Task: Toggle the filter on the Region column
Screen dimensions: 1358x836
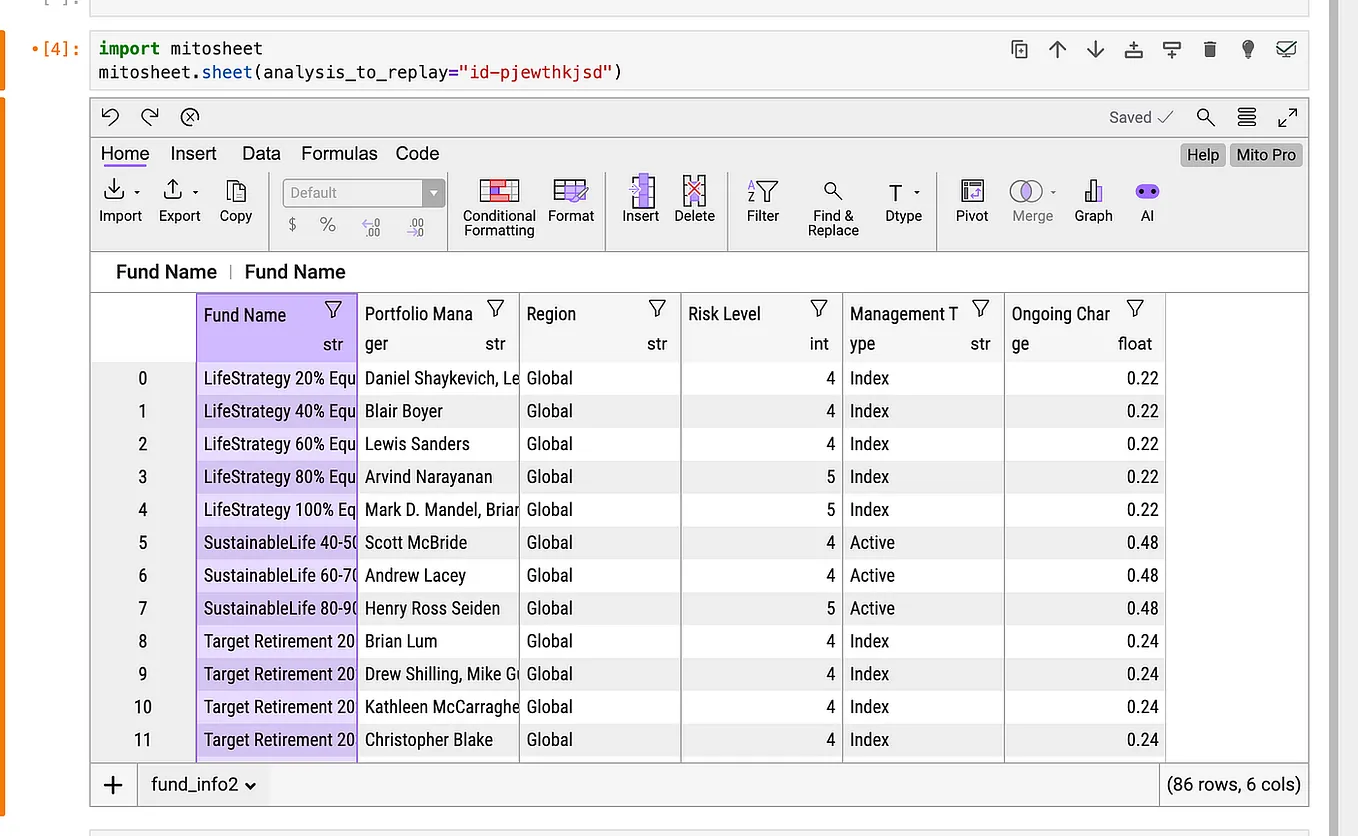Action: pyautogui.click(x=657, y=308)
